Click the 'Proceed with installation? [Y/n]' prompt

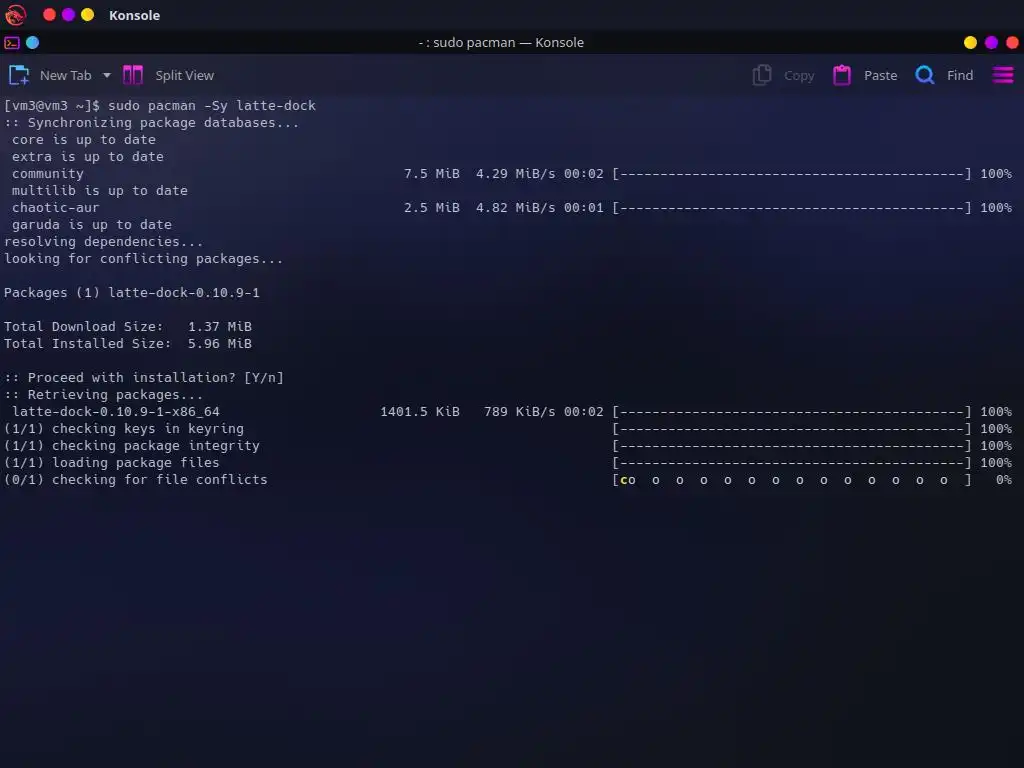coord(144,377)
